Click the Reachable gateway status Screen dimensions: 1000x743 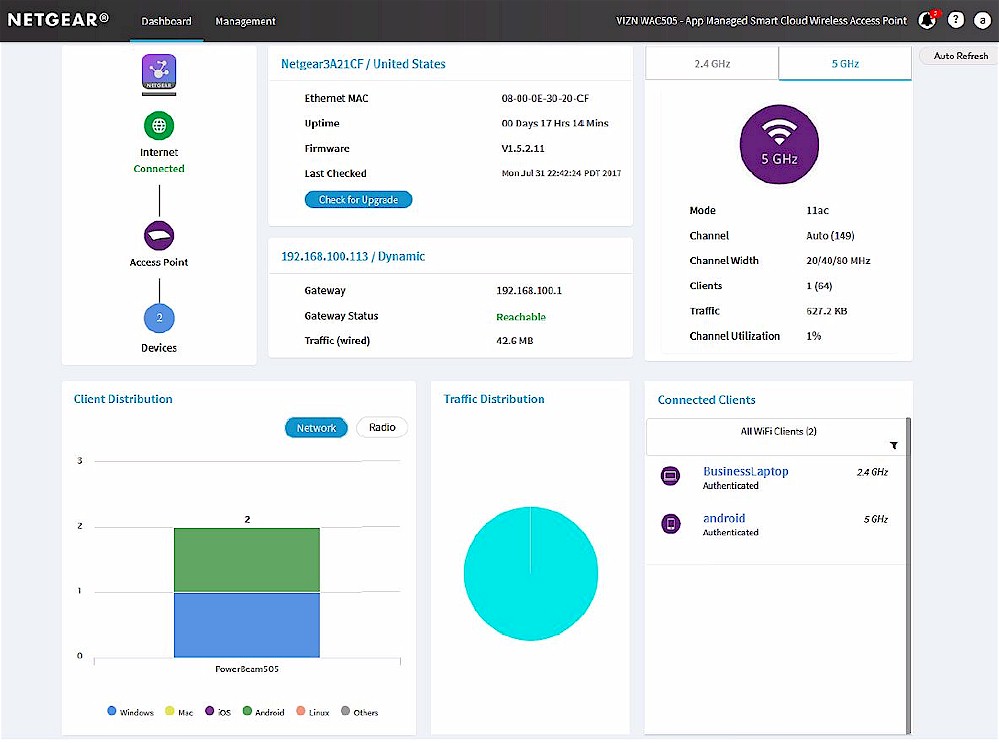pyautogui.click(x=521, y=316)
